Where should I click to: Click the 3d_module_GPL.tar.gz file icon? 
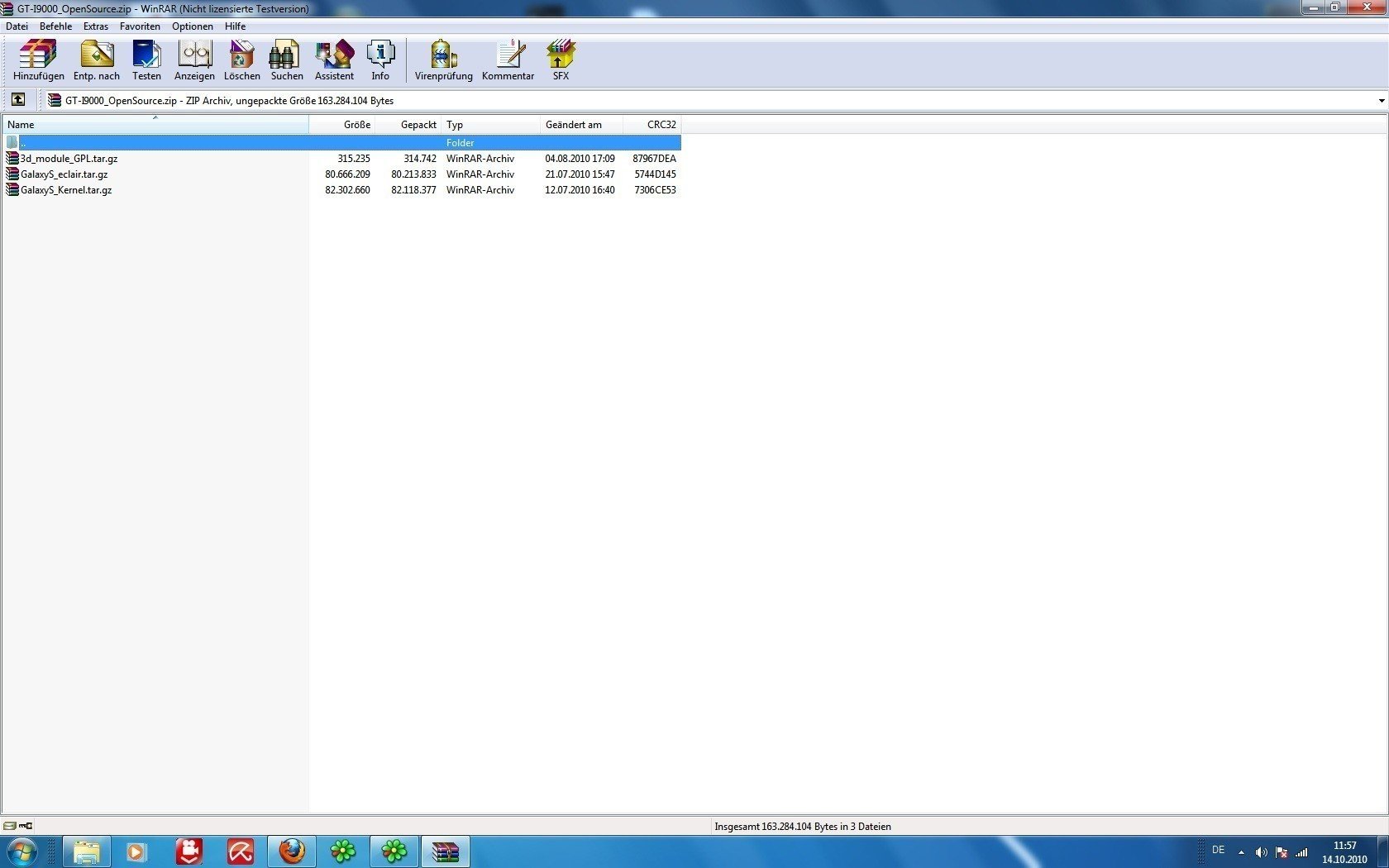[12, 158]
